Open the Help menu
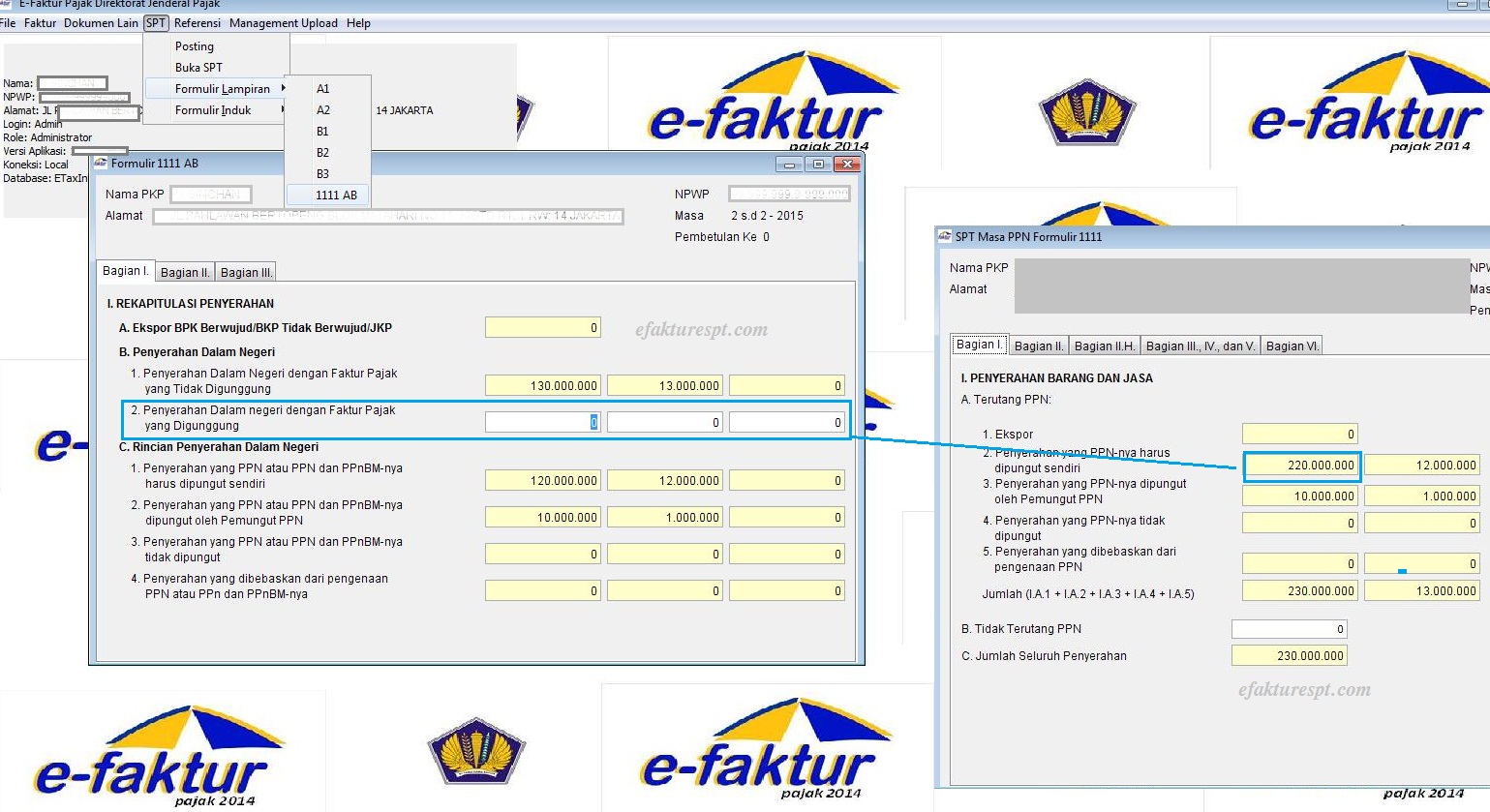Image resolution: width=1490 pixels, height=812 pixels. 358,23
